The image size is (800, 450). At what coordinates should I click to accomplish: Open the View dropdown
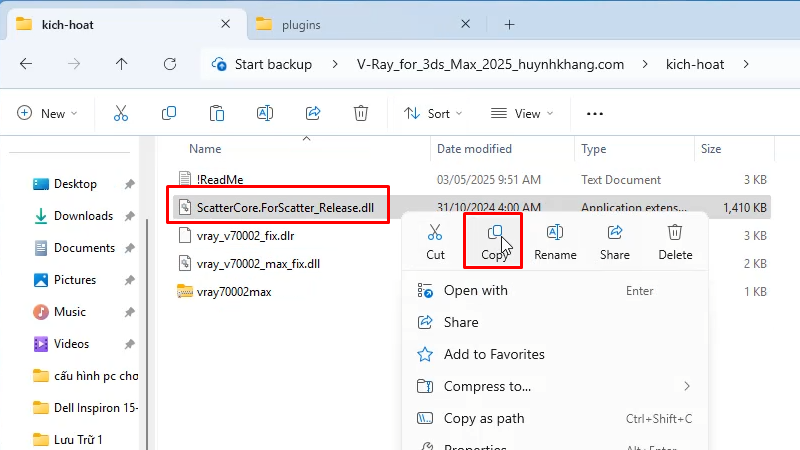[x=522, y=113]
